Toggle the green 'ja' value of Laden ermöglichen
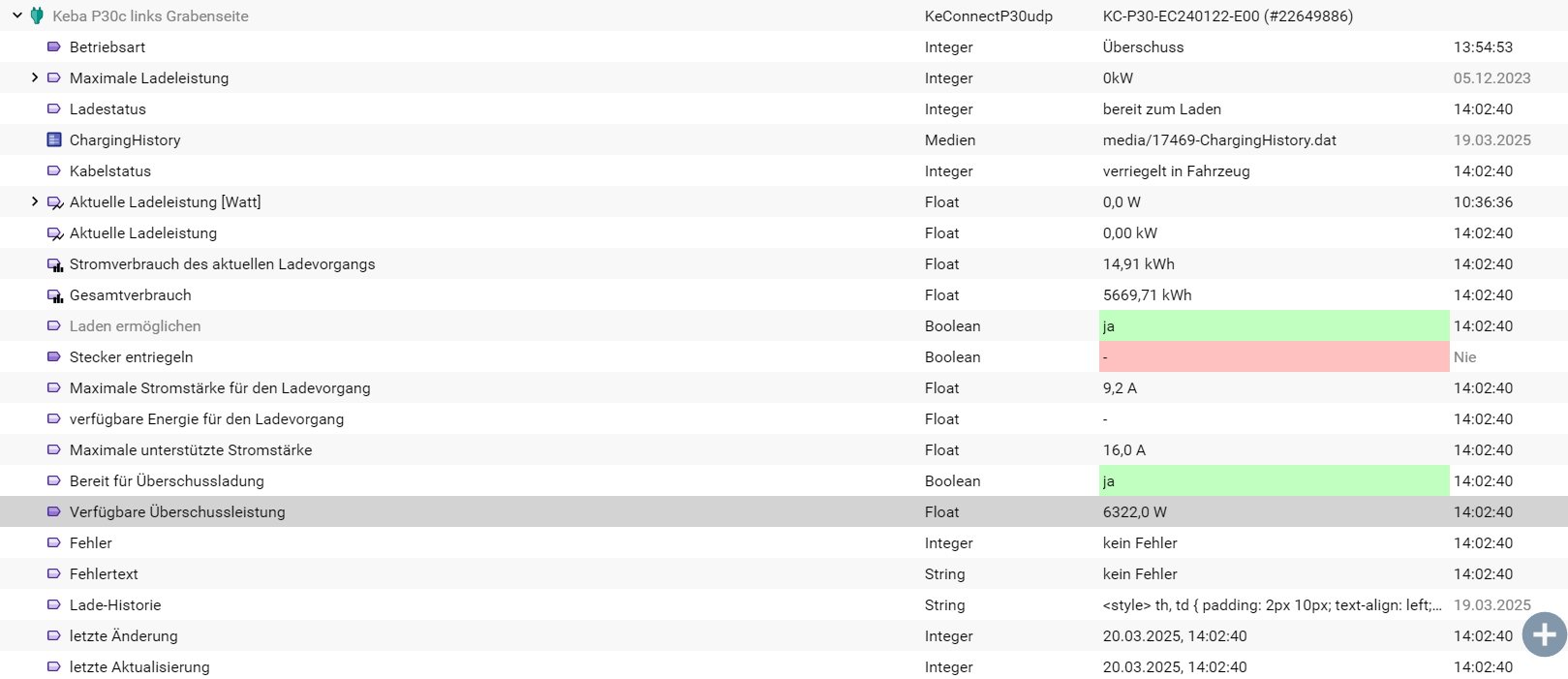1568x679 pixels. (1275, 325)
